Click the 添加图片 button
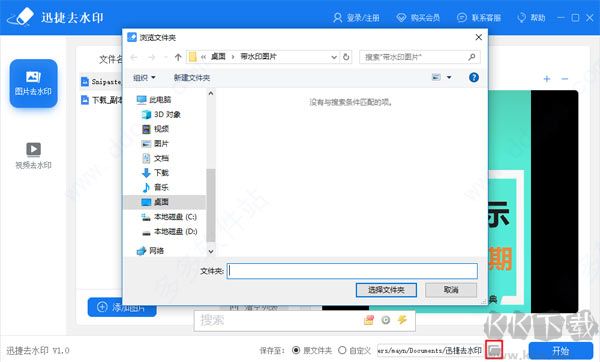600x362 pixels. tap(122, 307)
